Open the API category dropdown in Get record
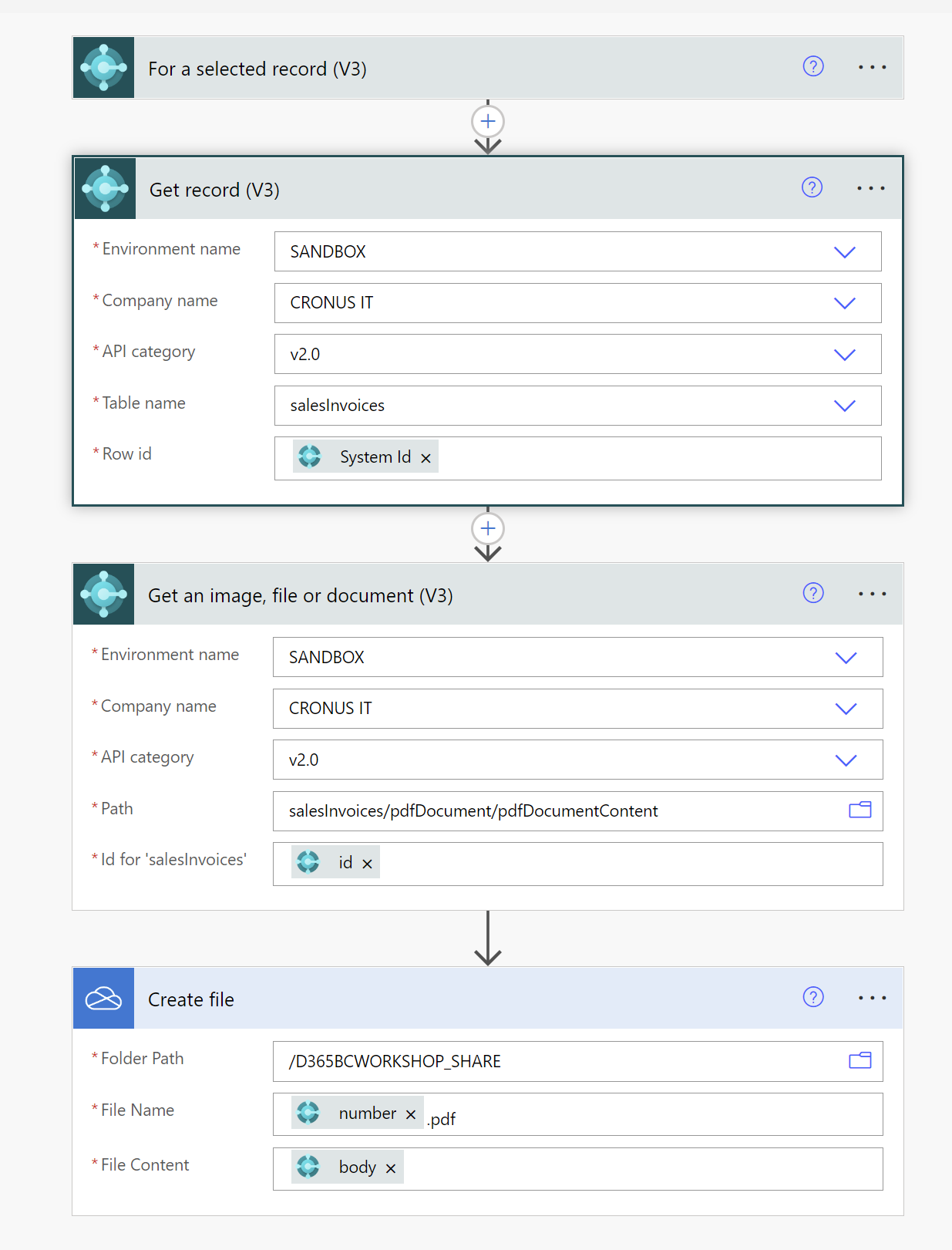Screen dimensions: 952x1250 845,355
